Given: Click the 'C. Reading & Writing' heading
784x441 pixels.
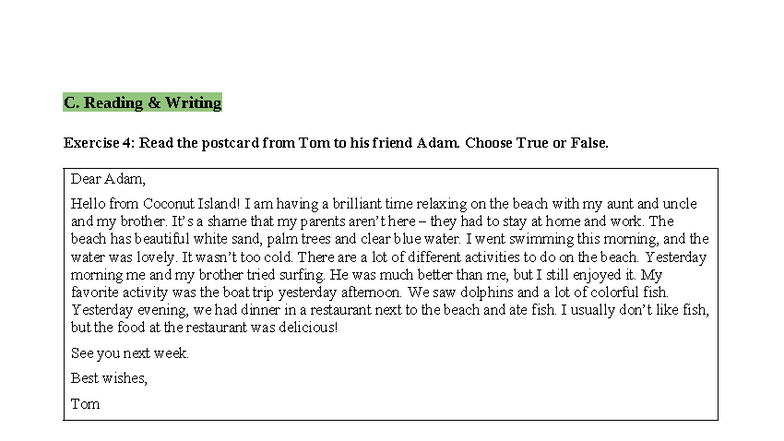Looking at the screenshot, I should click(x=142, y=102).
